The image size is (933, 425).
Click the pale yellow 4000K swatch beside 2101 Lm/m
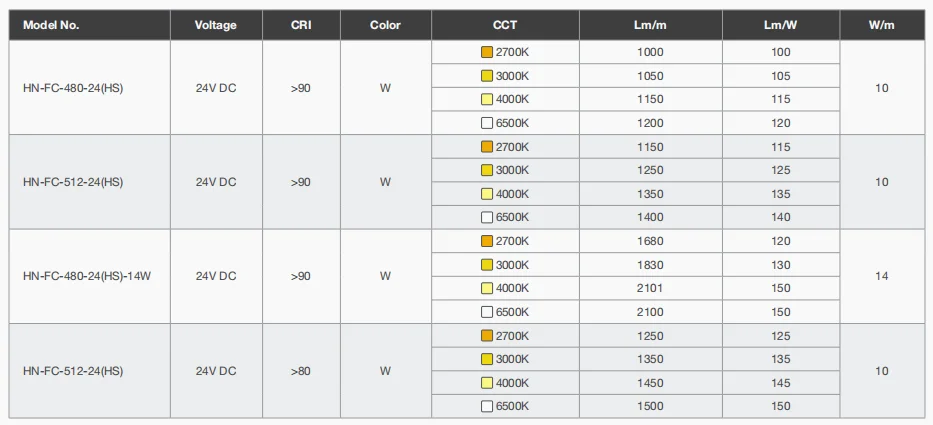[487, 288]
